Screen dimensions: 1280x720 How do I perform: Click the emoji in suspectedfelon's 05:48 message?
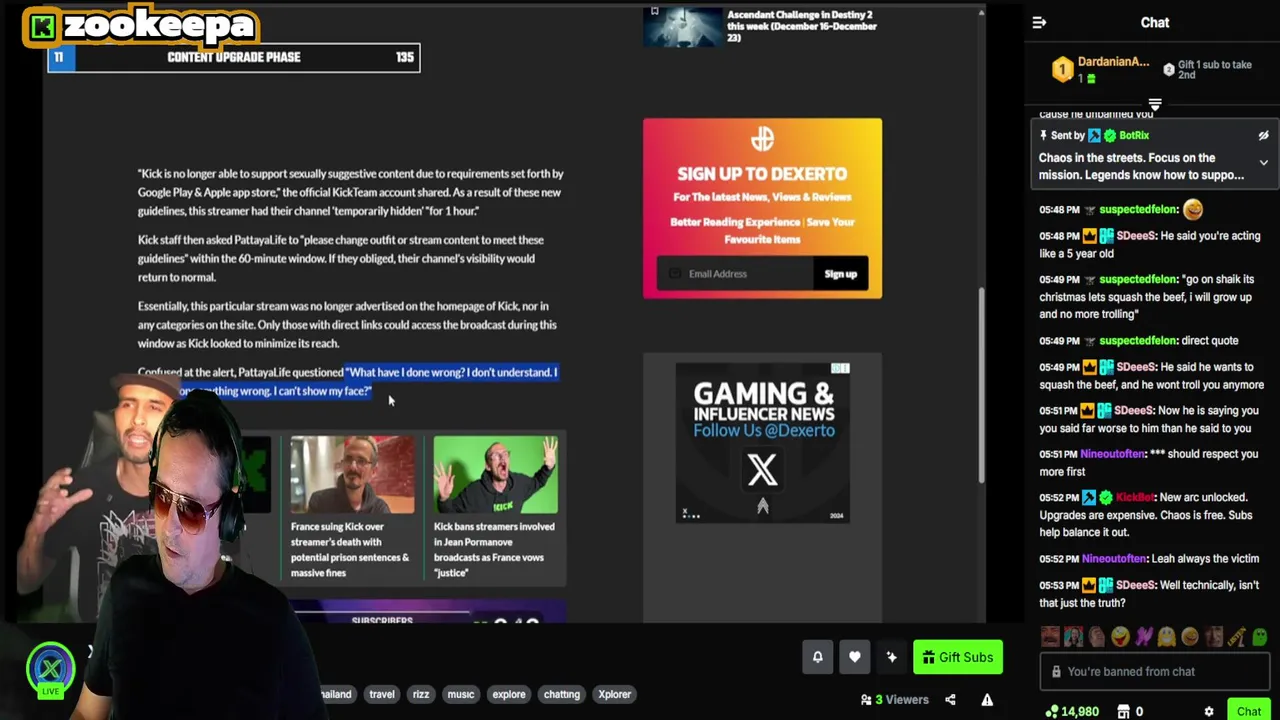point(1192,209)
